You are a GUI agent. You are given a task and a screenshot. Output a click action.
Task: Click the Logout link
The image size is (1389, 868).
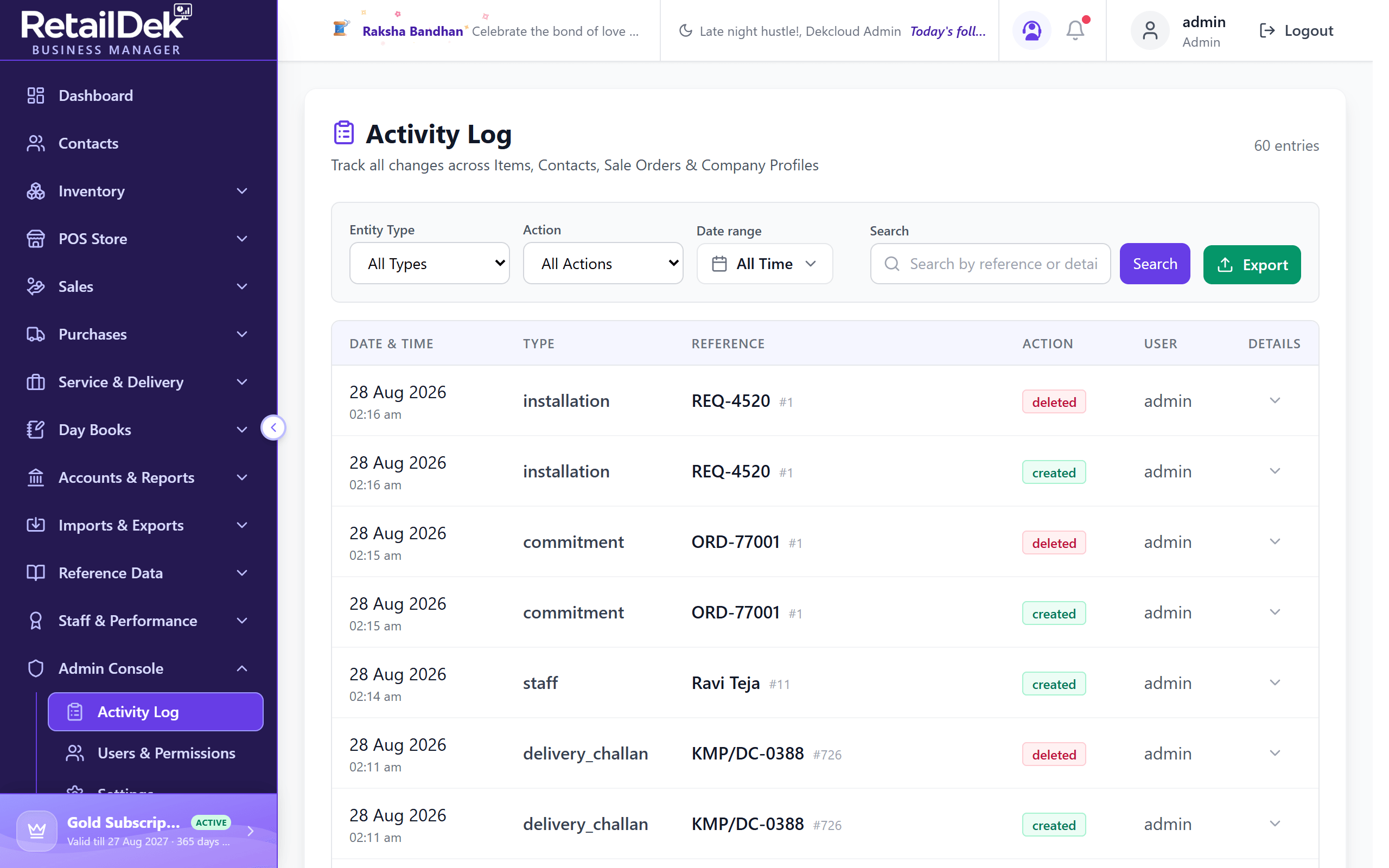(x=1296, y=30)
